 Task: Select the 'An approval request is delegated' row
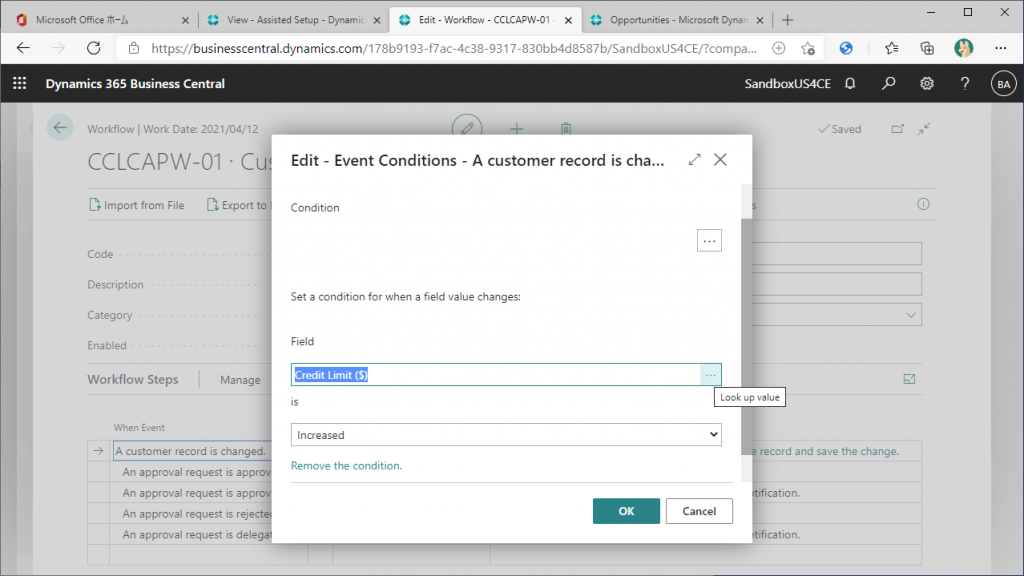coord(196,535)
